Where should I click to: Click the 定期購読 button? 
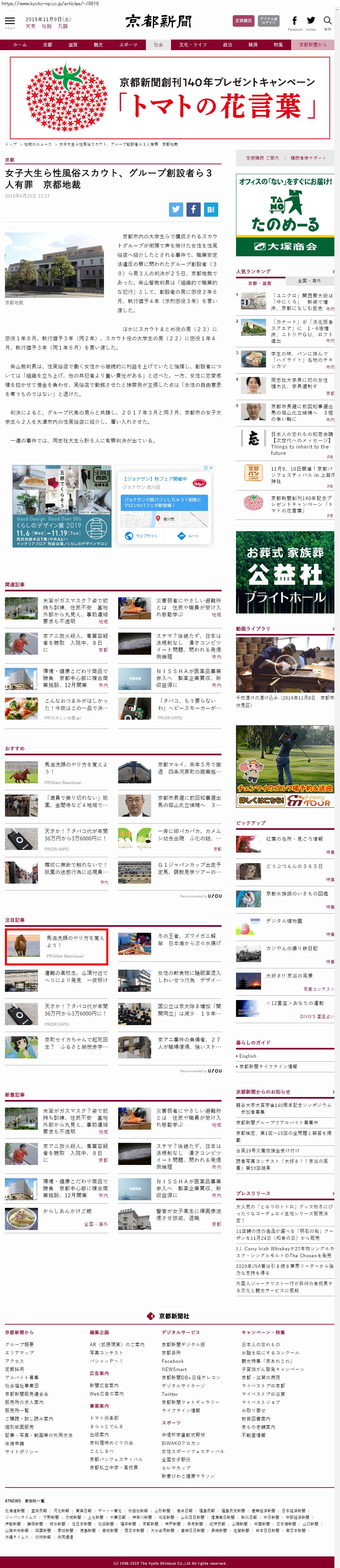coord(243,21)
